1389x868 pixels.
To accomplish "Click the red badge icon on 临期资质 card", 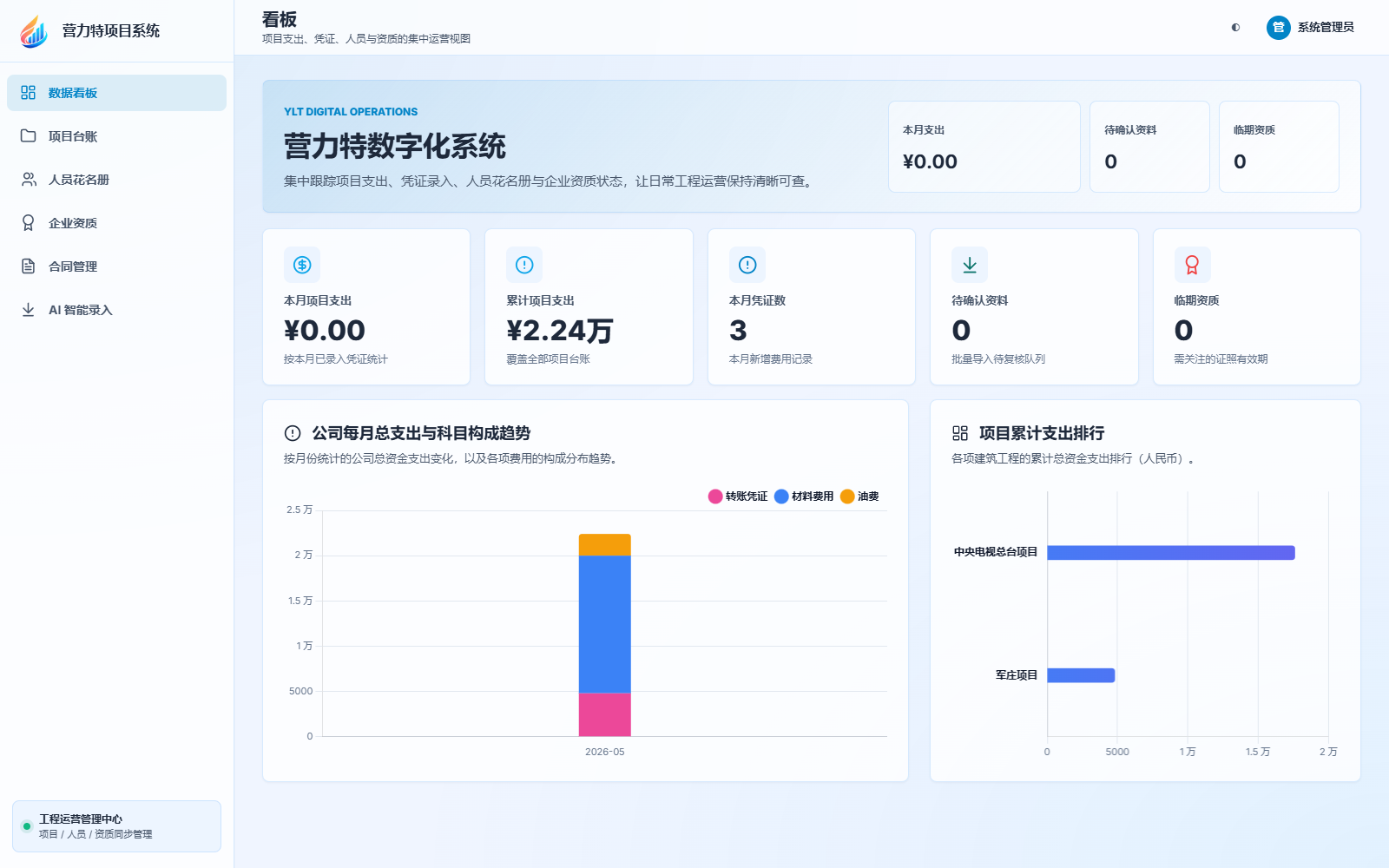I will pos(1192,265).
